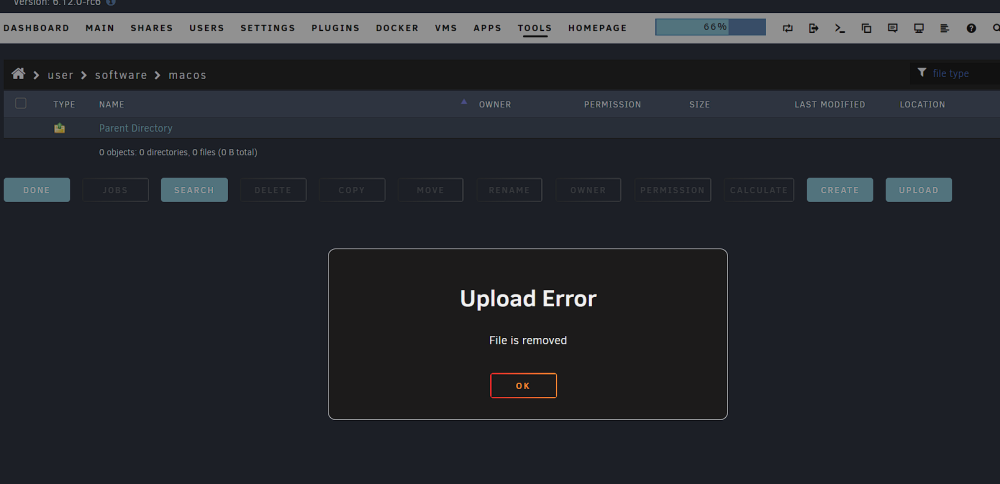Viewport: 1000px width, 484px height.
Task: Click the SEARCH button
Action: point(194,190)
